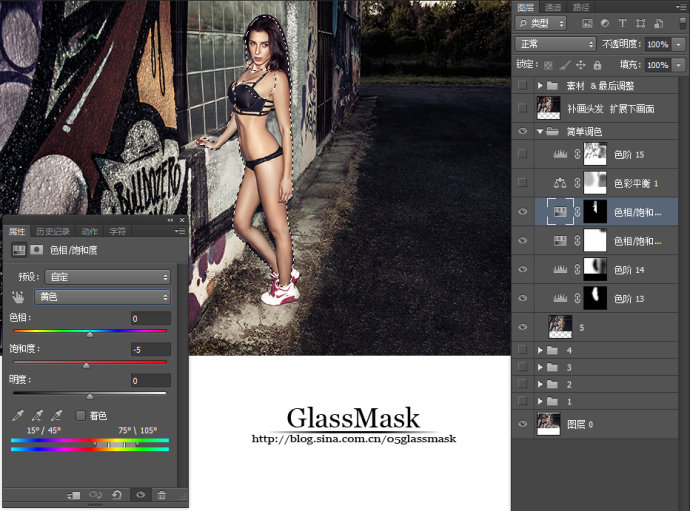Open the 预设 preset dropdown
The image size is (690, 511).
107,277
